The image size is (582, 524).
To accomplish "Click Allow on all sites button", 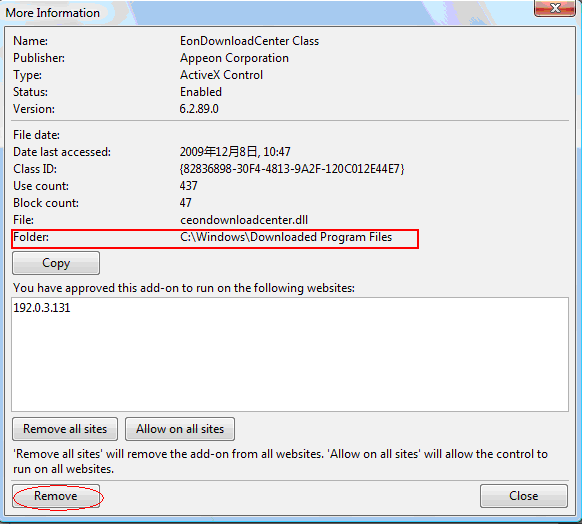I will pyautogui.click(x=180, y=429).
